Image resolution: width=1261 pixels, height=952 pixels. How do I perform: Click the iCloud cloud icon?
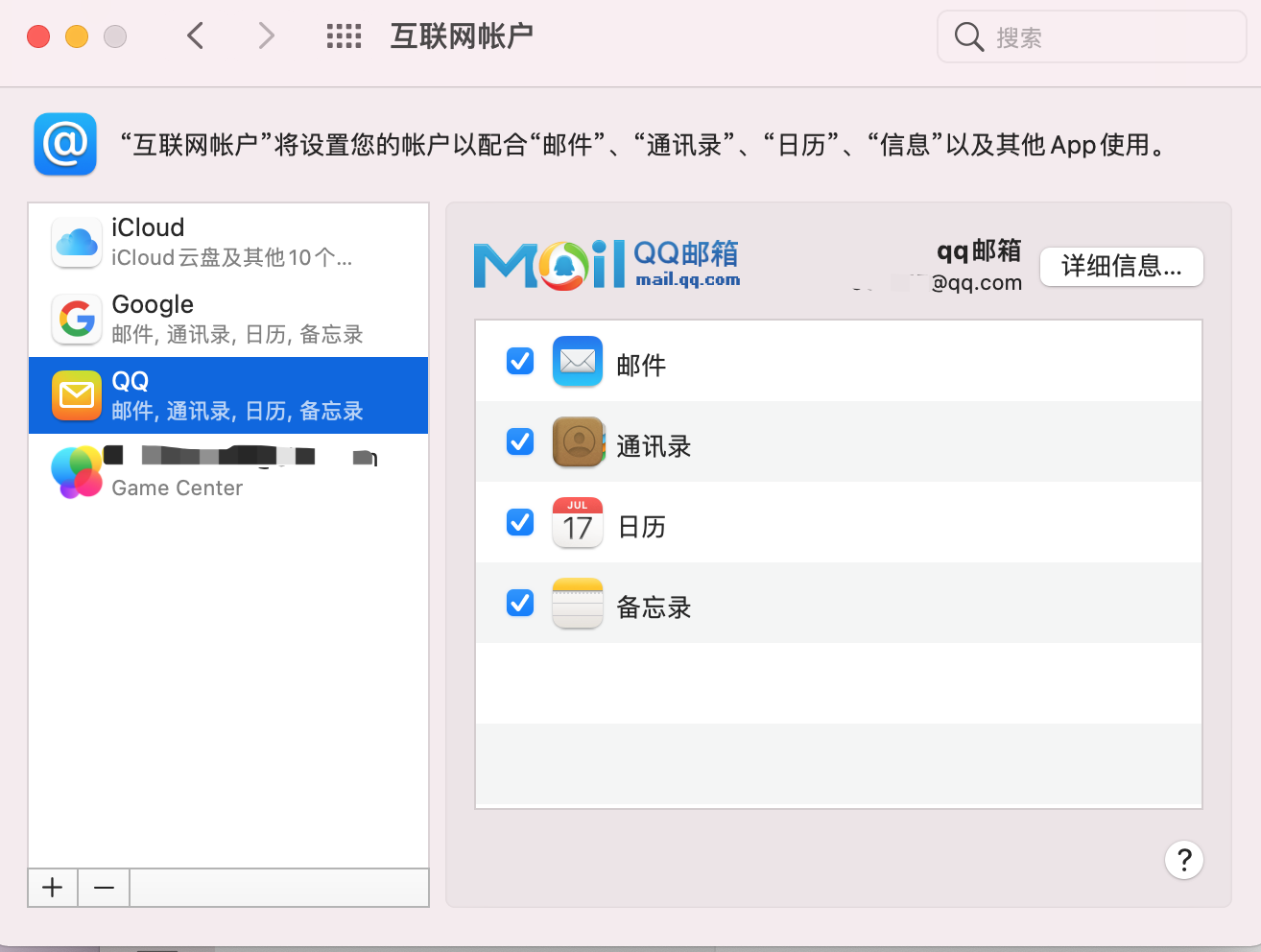[77, 242]
